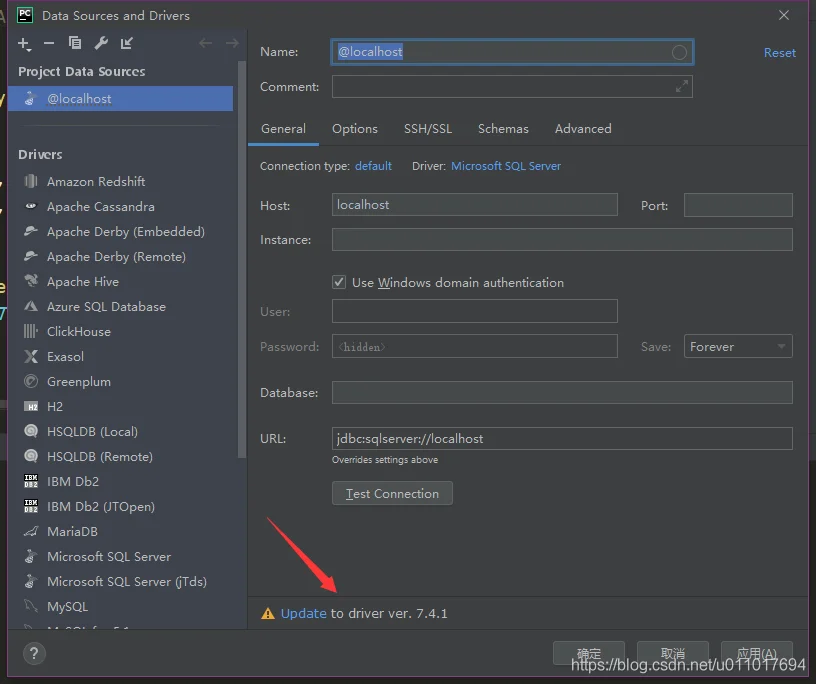Viewport: 816px width, 684px height.
Task: Select the HSQLDB (Remote) driver icon
Action: pyautogui.click(x=31, y=456)
